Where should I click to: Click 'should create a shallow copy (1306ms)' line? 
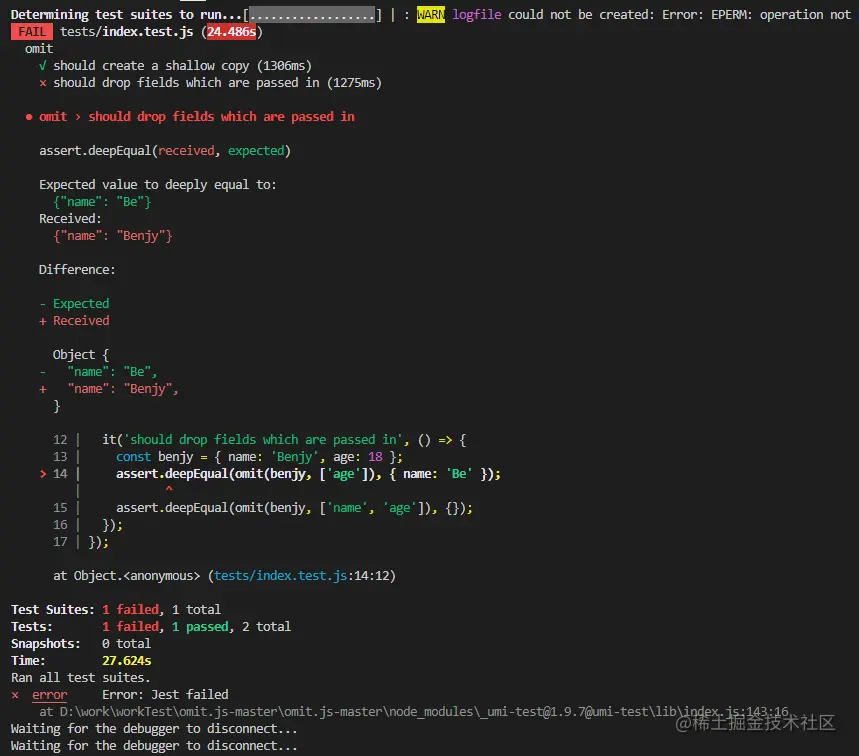[x=175, y=66]
